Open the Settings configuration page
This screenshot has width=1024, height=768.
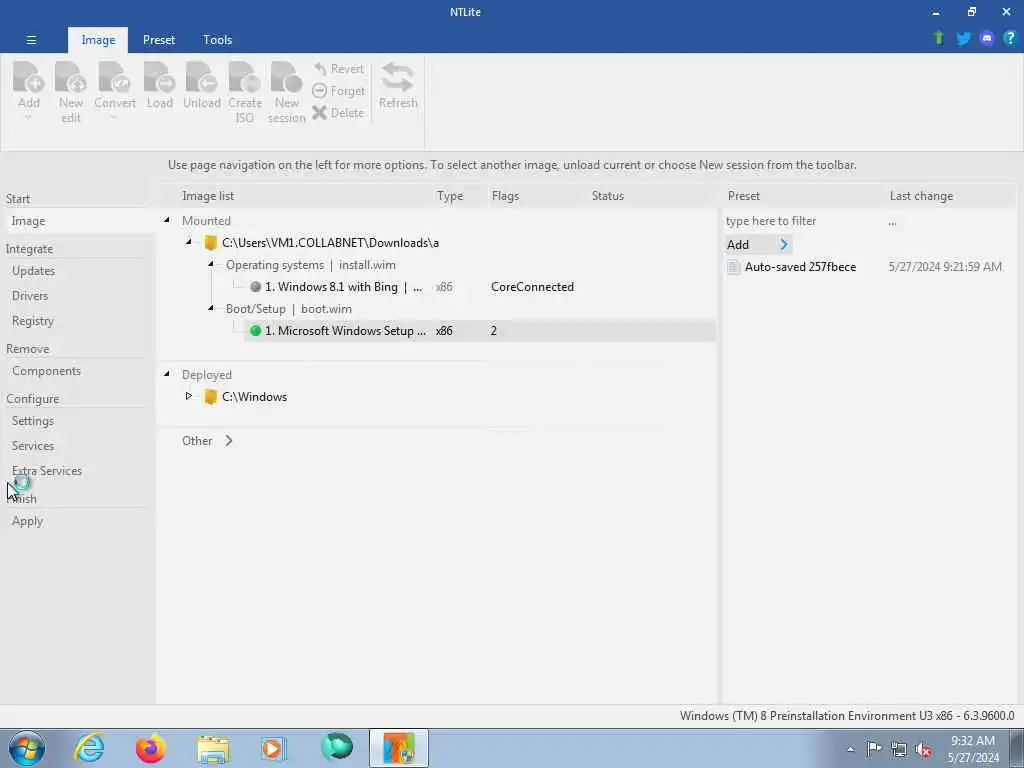click(x=33, y=421)
